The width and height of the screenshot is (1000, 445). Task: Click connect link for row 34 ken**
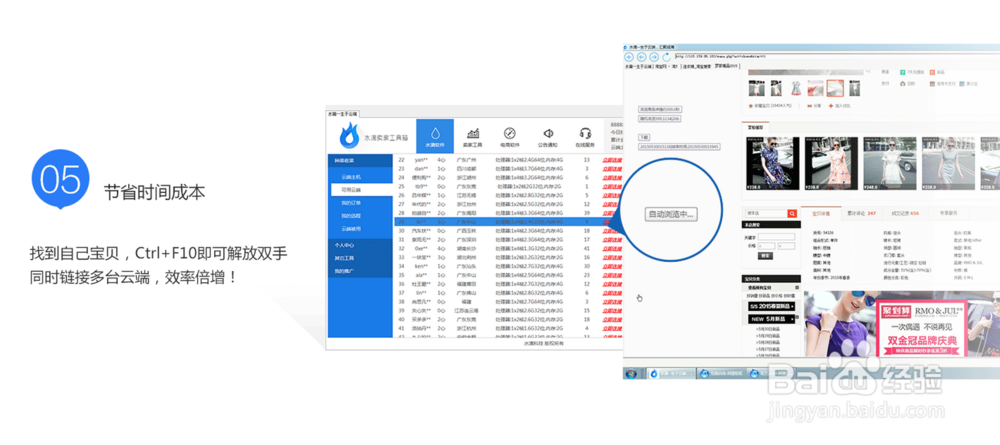coord(612,266)
